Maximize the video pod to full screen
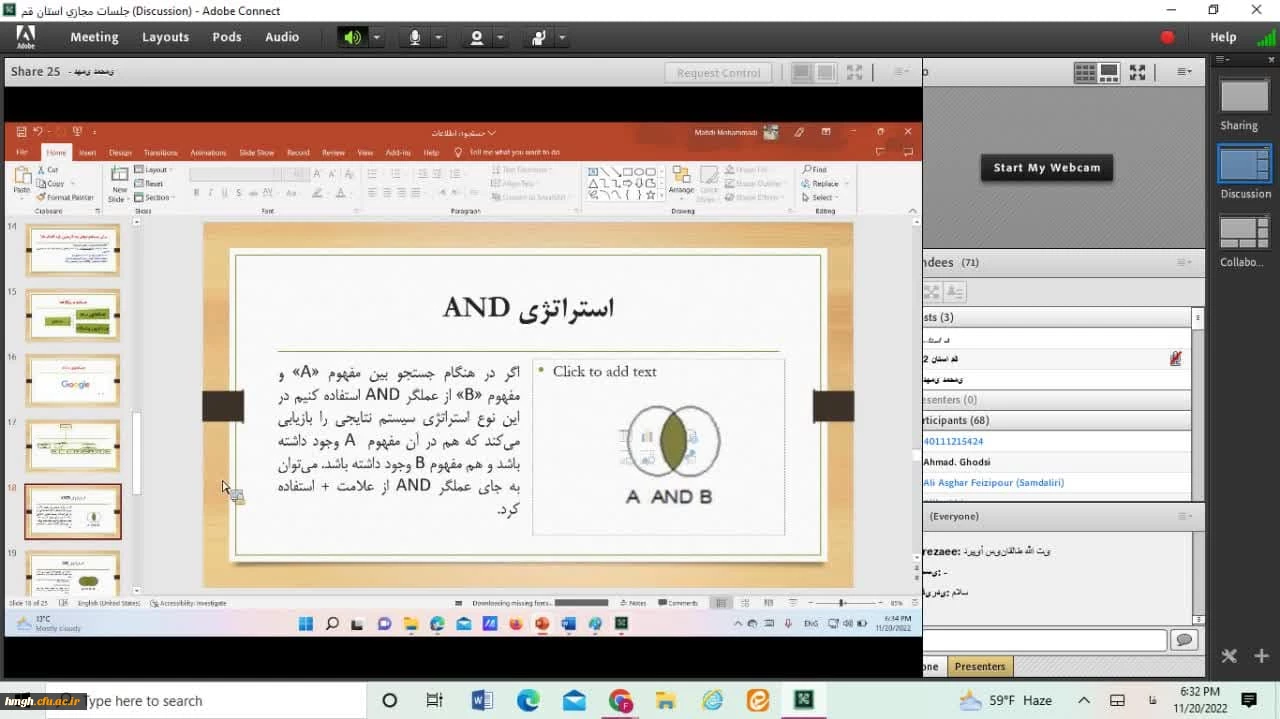The height and width of the screenshot is (719, 1280). coord(1137,72)
